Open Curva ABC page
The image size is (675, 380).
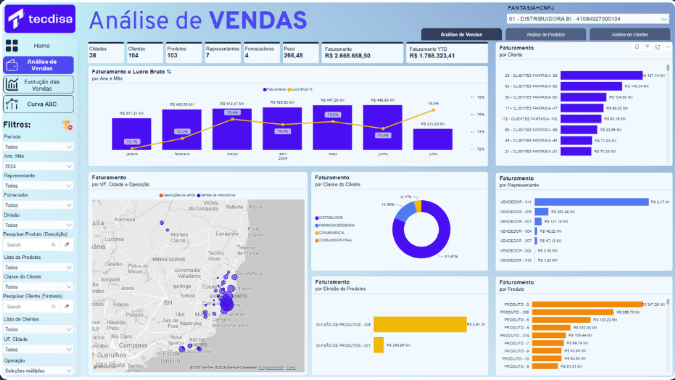[x=38, y=104]
